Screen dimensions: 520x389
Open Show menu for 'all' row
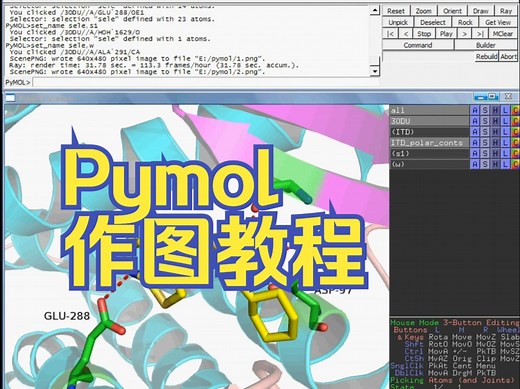[x=485, y=110]
